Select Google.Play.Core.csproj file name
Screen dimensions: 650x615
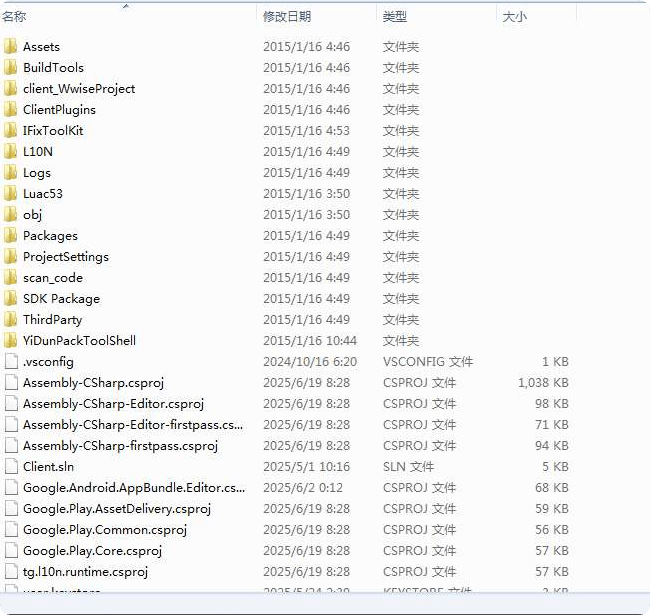click(x=92, y=551)
